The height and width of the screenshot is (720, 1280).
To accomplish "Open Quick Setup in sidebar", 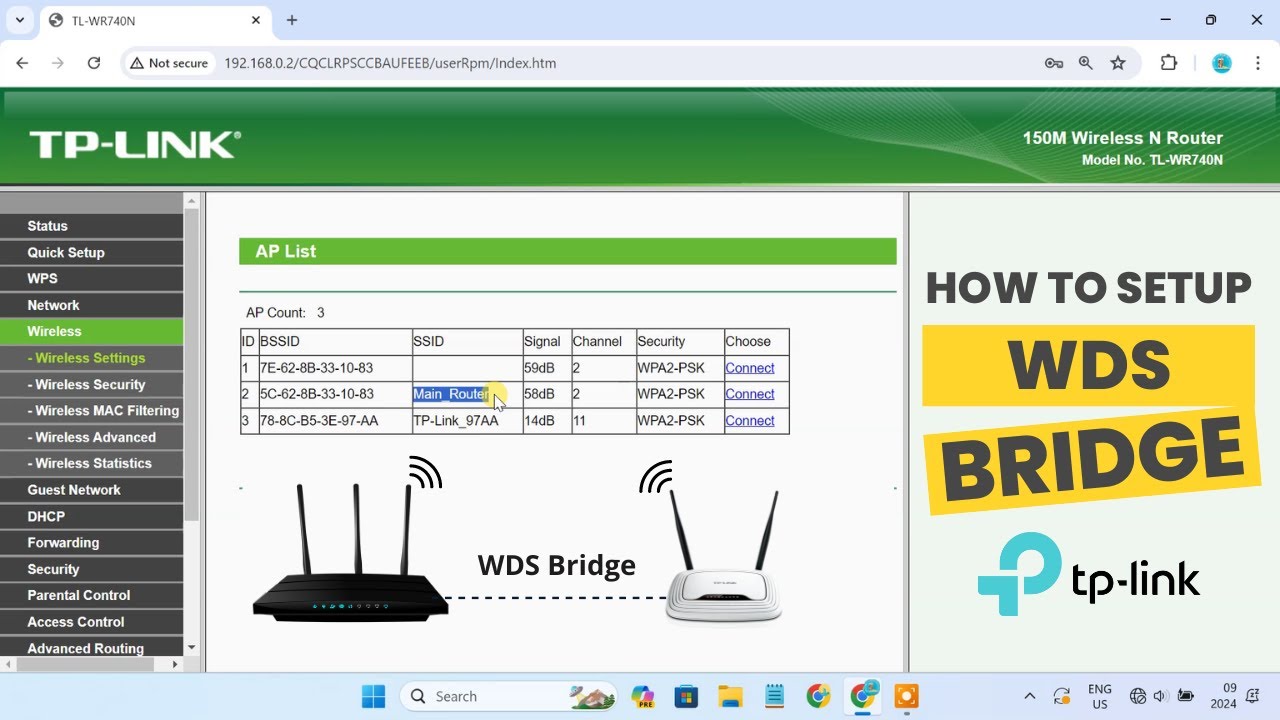I will (x=91, y=252).
